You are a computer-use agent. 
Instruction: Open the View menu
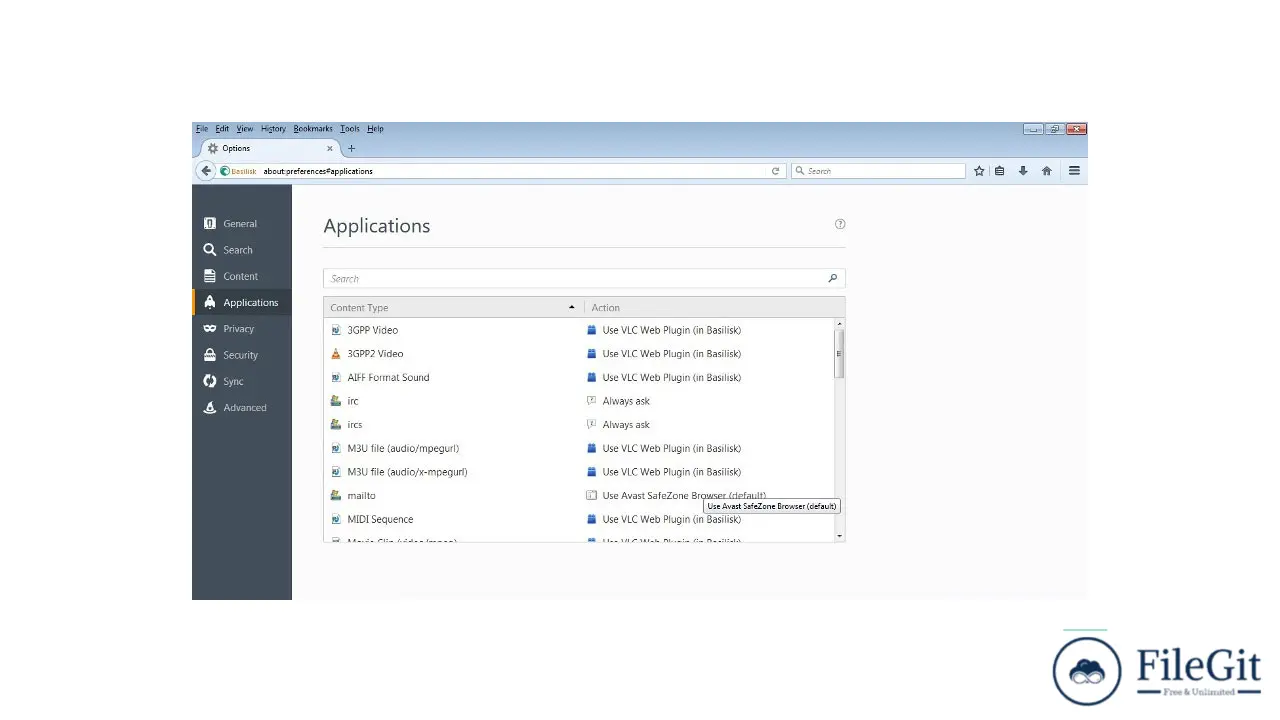click(x=245, y=129)
